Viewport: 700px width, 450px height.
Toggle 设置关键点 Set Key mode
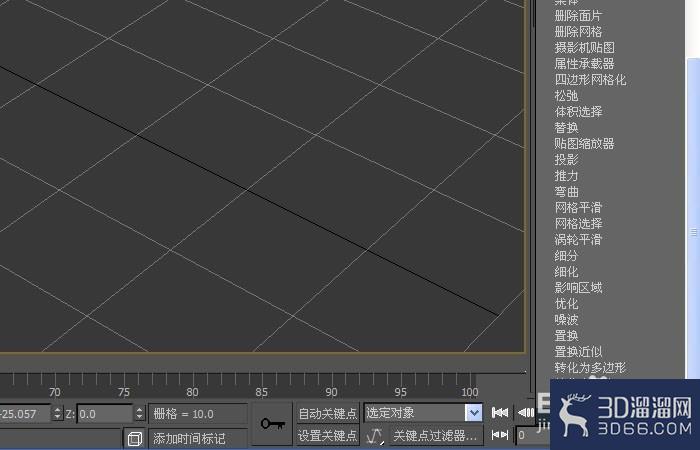[328, 435]
